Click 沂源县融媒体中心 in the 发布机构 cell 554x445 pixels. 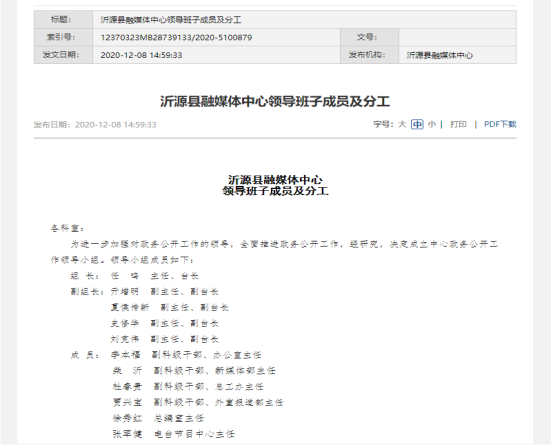point(440,55)
